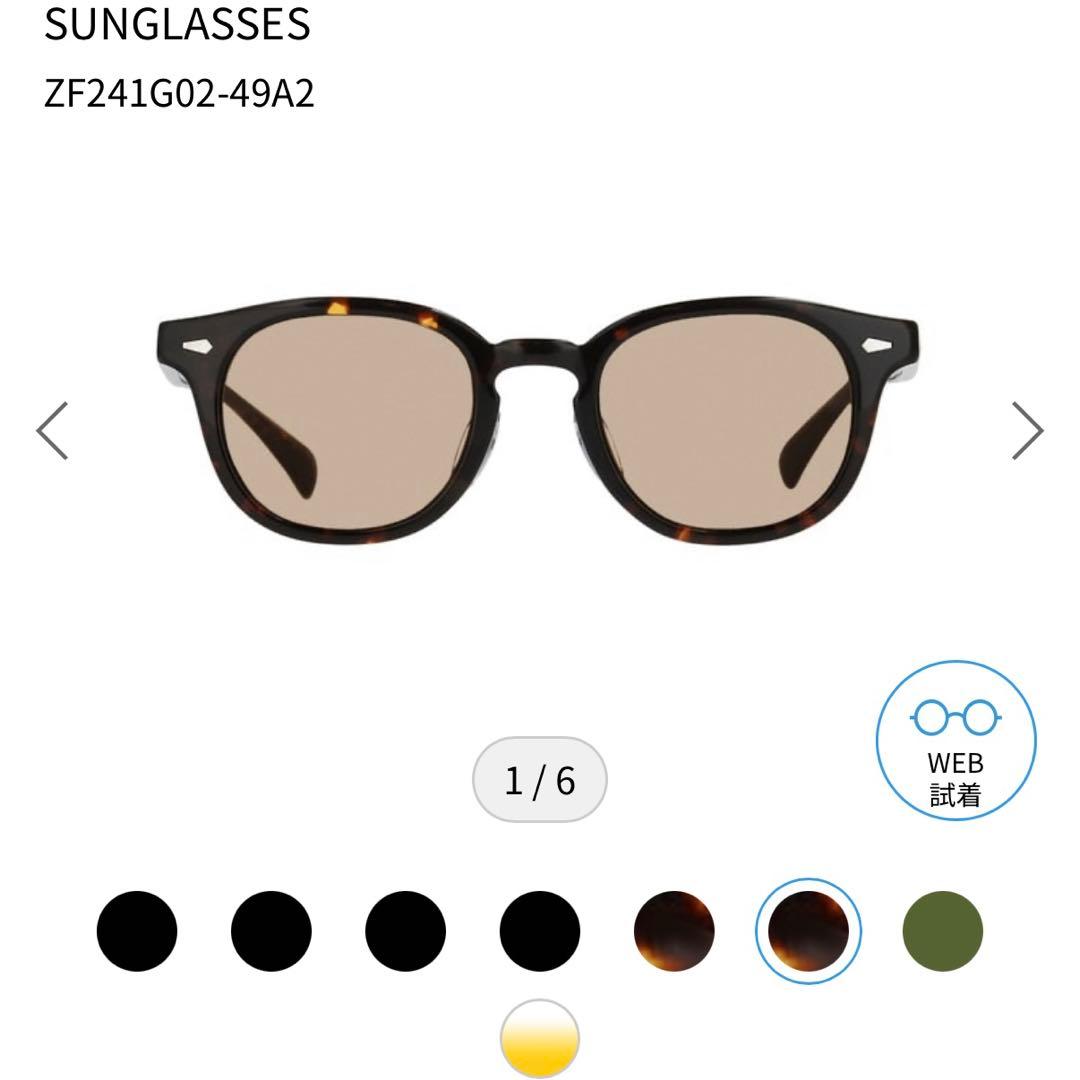
Task: Click the selected tortoiseshell swatch with blue ring
Action: [809, 931]
